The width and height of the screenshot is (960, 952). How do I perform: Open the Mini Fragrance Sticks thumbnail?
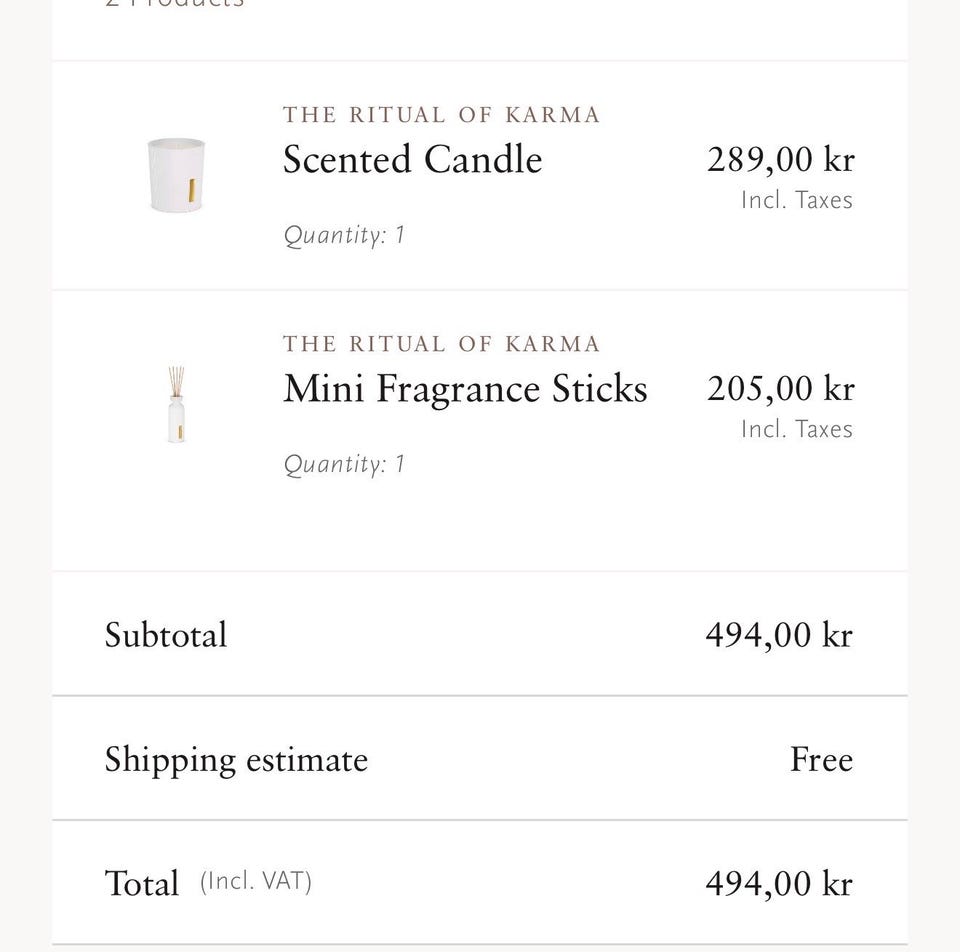tap(176, 404)
